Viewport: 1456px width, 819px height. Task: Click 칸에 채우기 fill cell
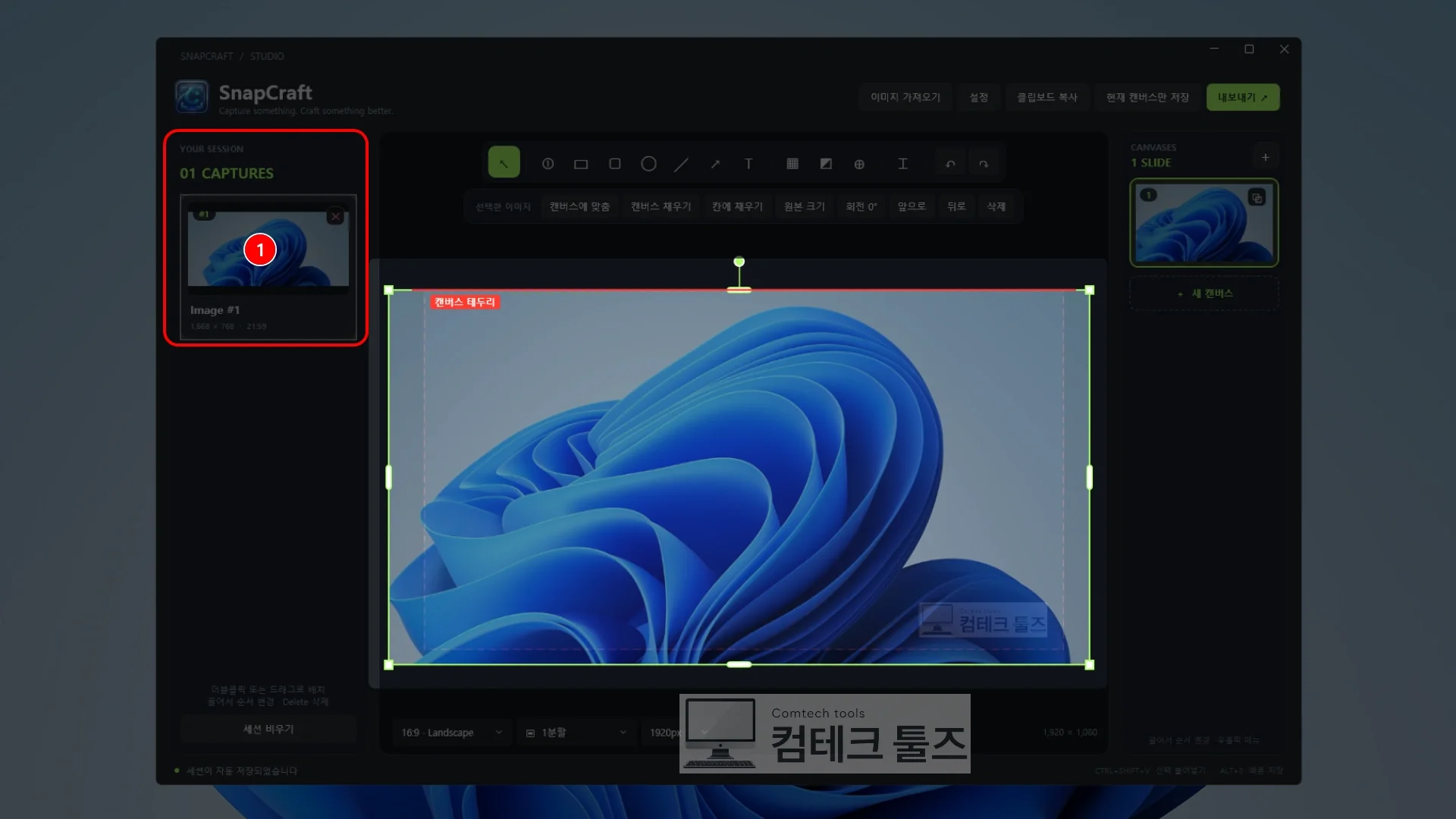click(737, 206)
